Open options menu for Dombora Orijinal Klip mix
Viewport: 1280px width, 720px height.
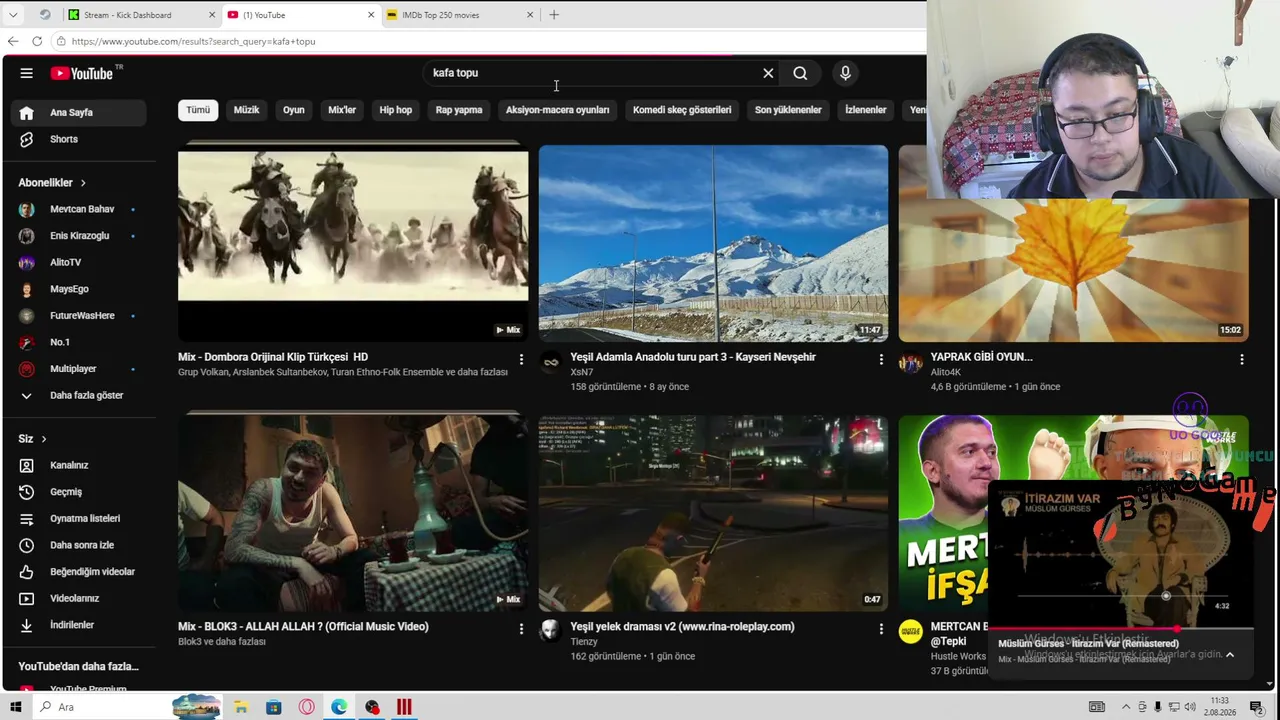521,359
